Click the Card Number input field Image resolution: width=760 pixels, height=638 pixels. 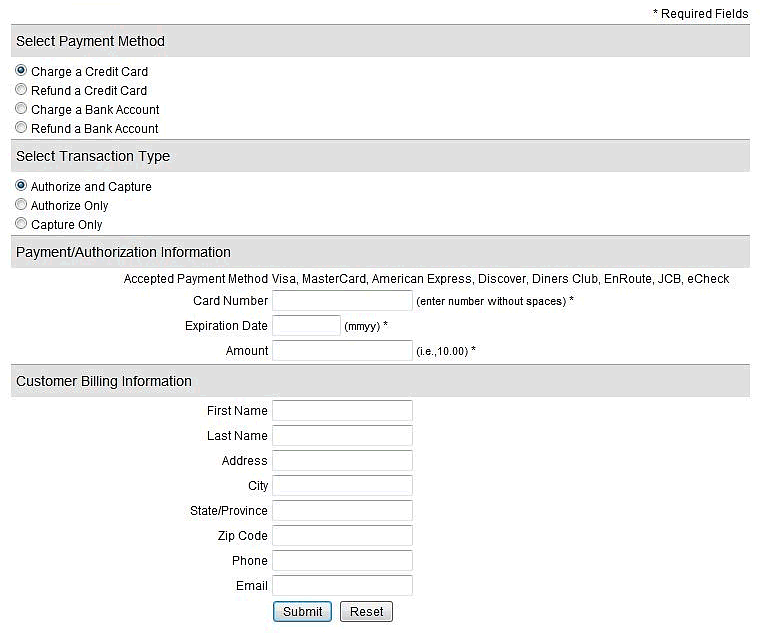coord(342,301)
